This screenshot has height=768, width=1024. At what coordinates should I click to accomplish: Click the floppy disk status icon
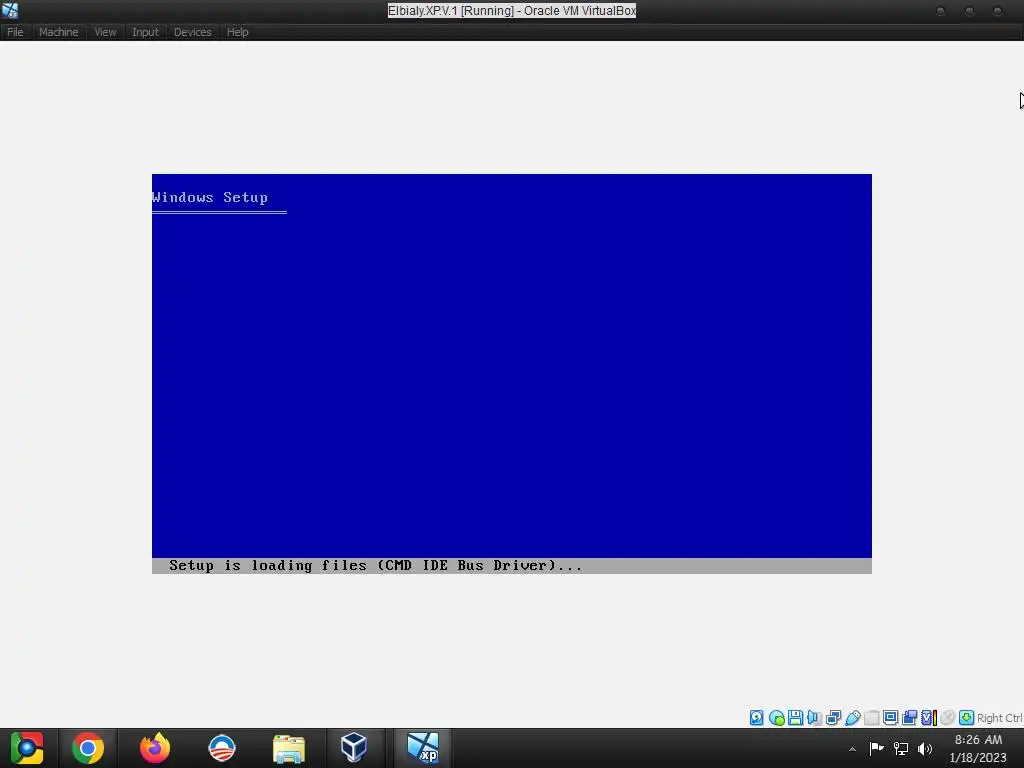coord(795,718)
